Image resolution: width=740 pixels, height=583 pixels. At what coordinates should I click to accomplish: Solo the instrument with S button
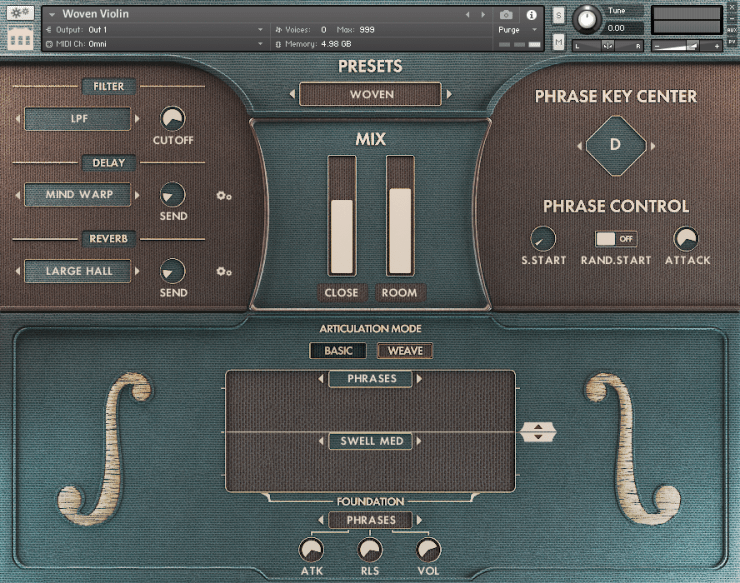[x=558, y=16]
